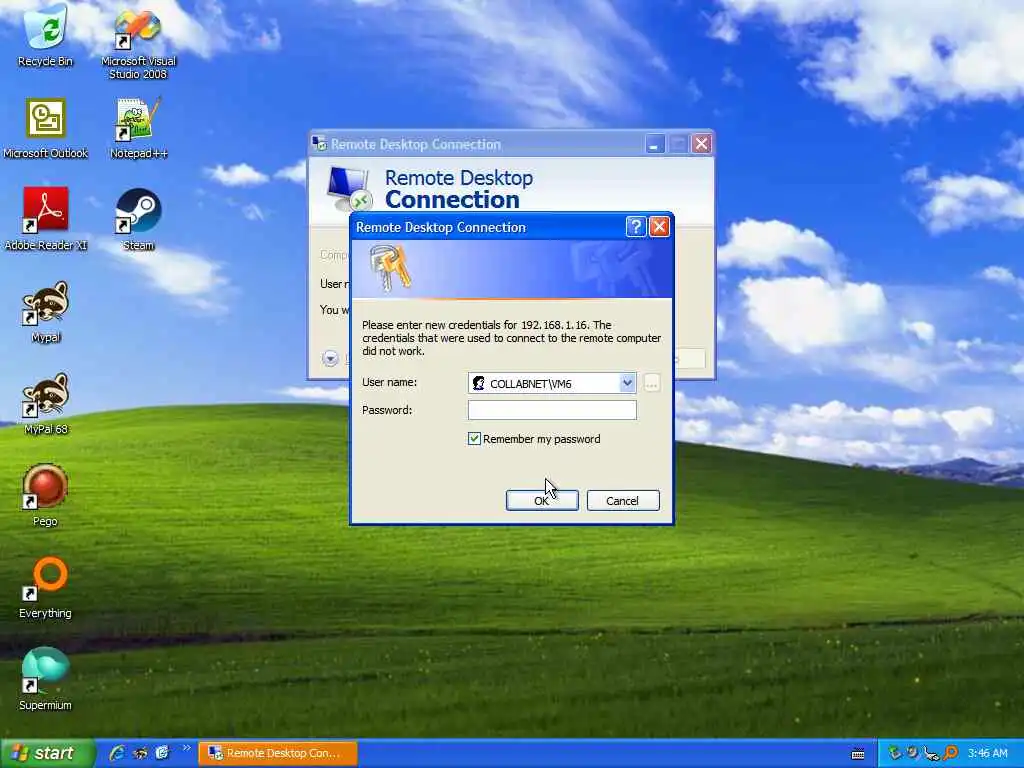Toggle the Remember my password checkbox
Image resolution: width=1024 pixels, height=768 pixels.
pyautogui.click(x=474, y=439)
